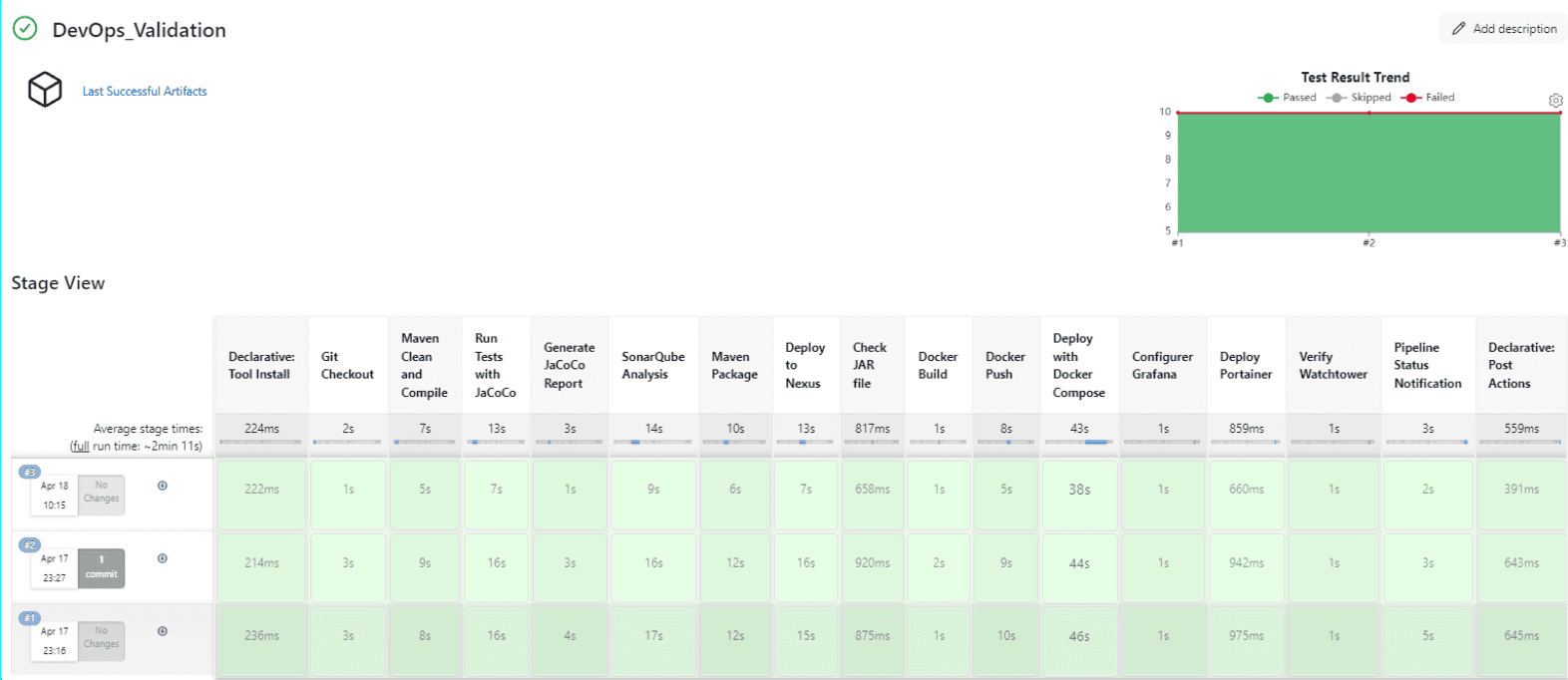The image size is (1568, 680).
Task: Click the average time bar under Deploy with Docker Compose
Action: pos(1079,442)
